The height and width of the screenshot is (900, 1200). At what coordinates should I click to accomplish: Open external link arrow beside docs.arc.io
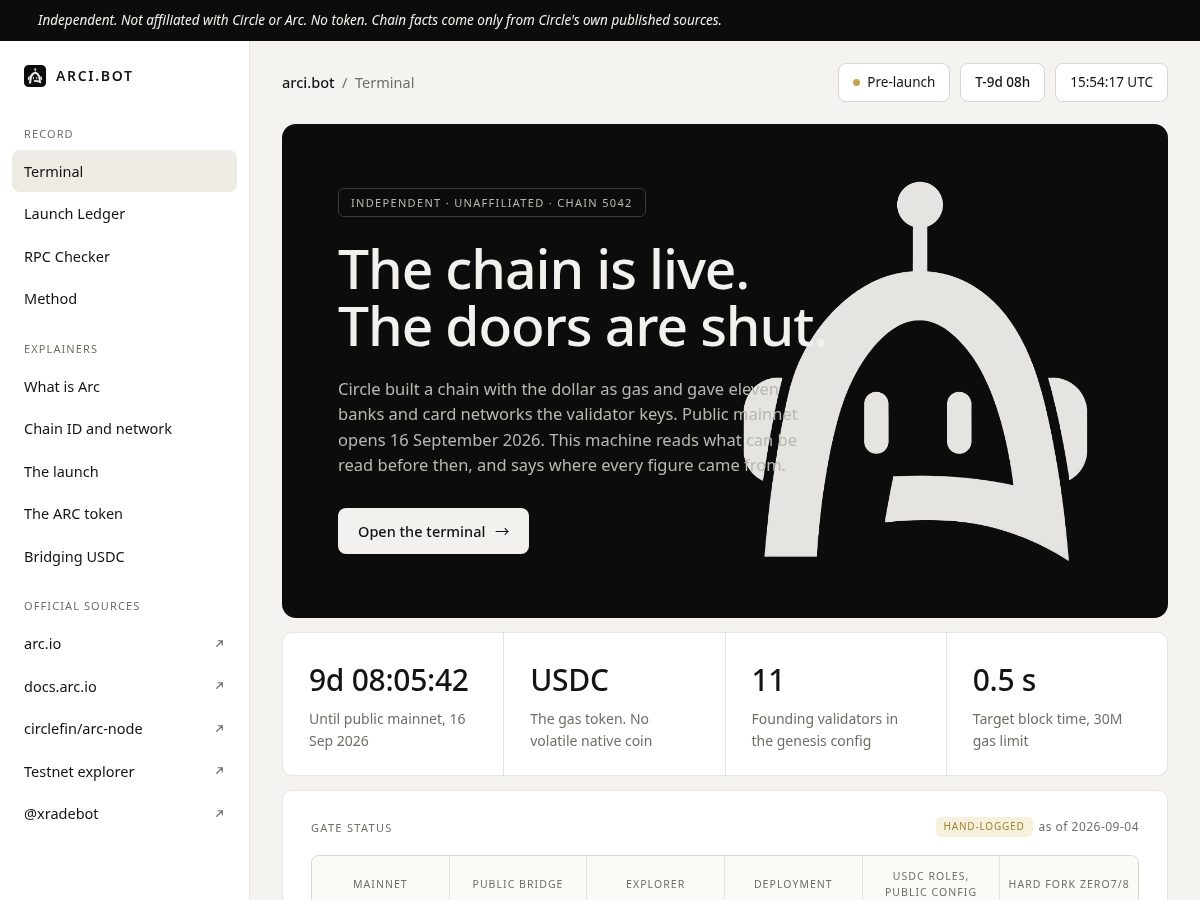point(220,686)
